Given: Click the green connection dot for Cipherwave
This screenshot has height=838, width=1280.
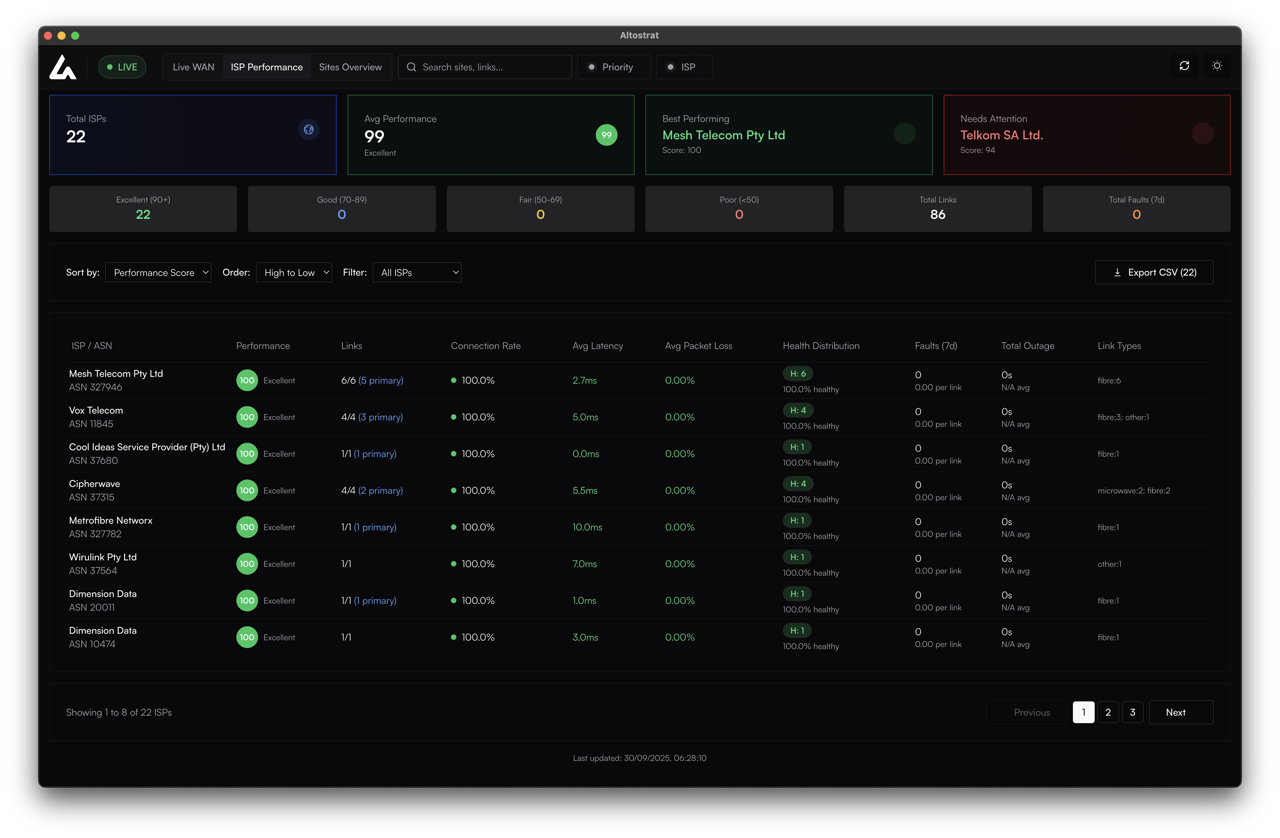Looking at the screenshot, I should [x=454, y=490].
